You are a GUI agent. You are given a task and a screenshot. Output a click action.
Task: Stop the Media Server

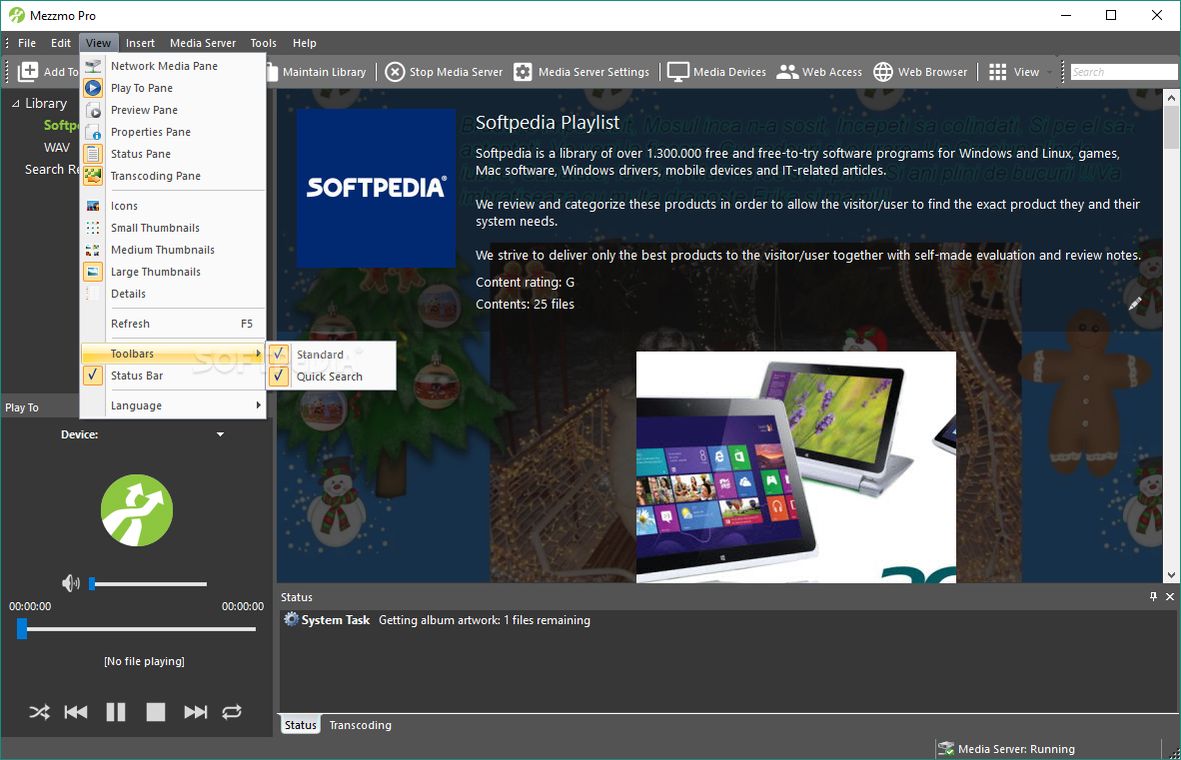point(444,72)
